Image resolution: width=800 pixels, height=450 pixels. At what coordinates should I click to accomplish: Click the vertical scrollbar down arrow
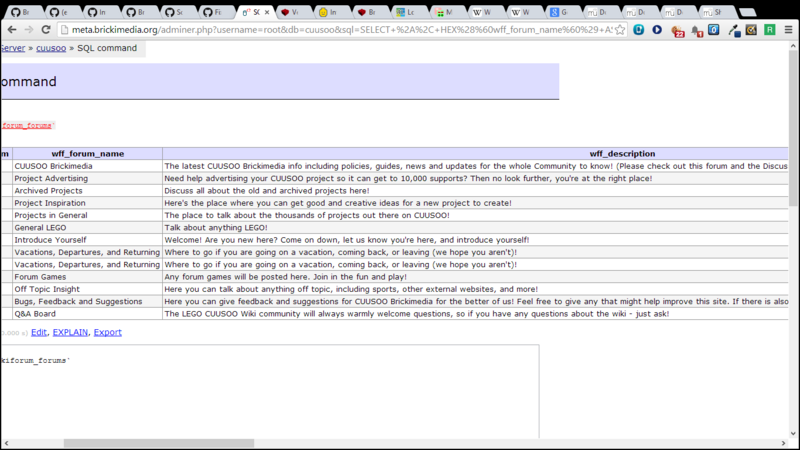point(793,434)
